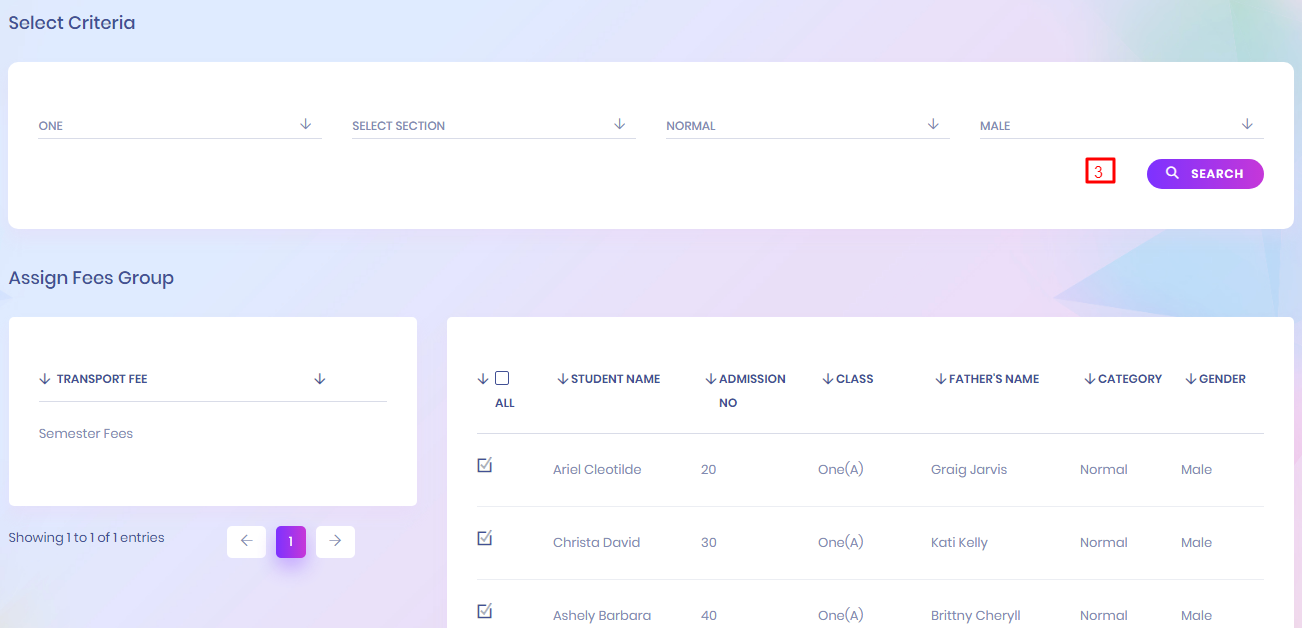Uncheck the checkbox for Christa David

(485, 539)
